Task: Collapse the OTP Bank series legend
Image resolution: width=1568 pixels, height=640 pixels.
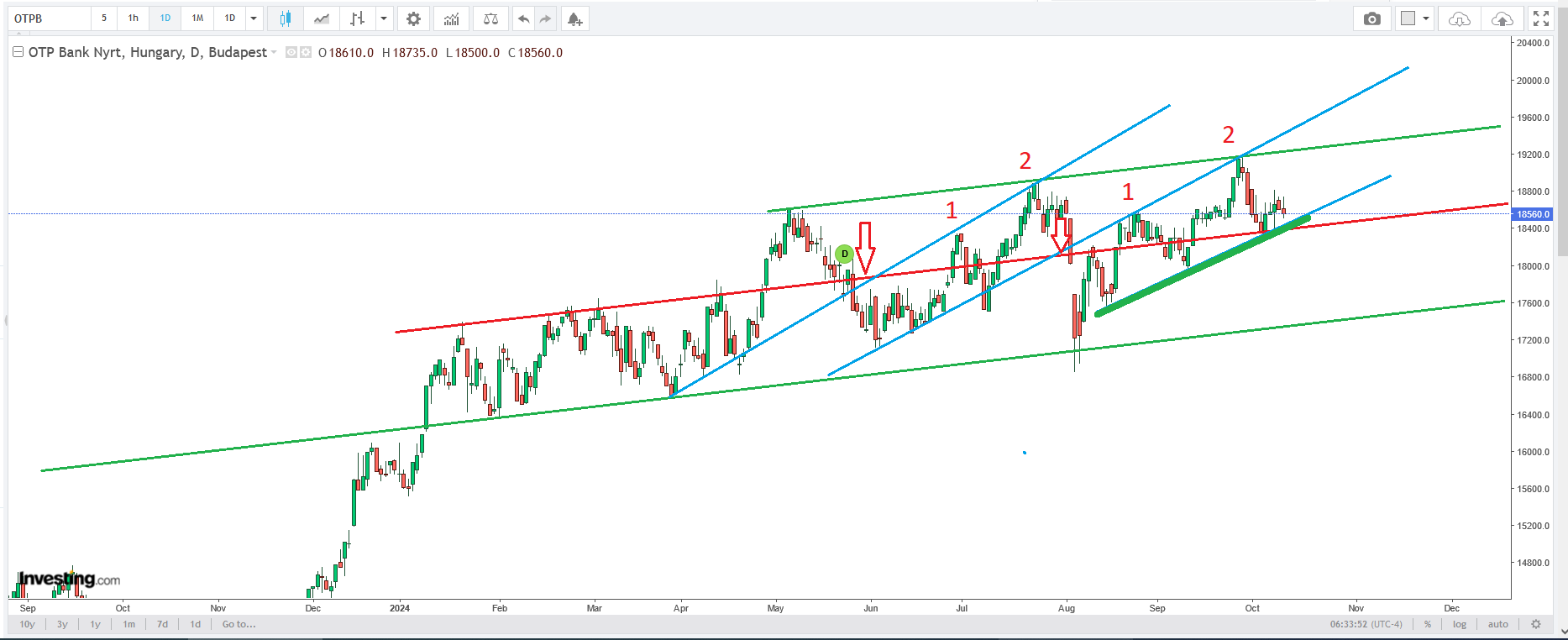Action: 18,52
